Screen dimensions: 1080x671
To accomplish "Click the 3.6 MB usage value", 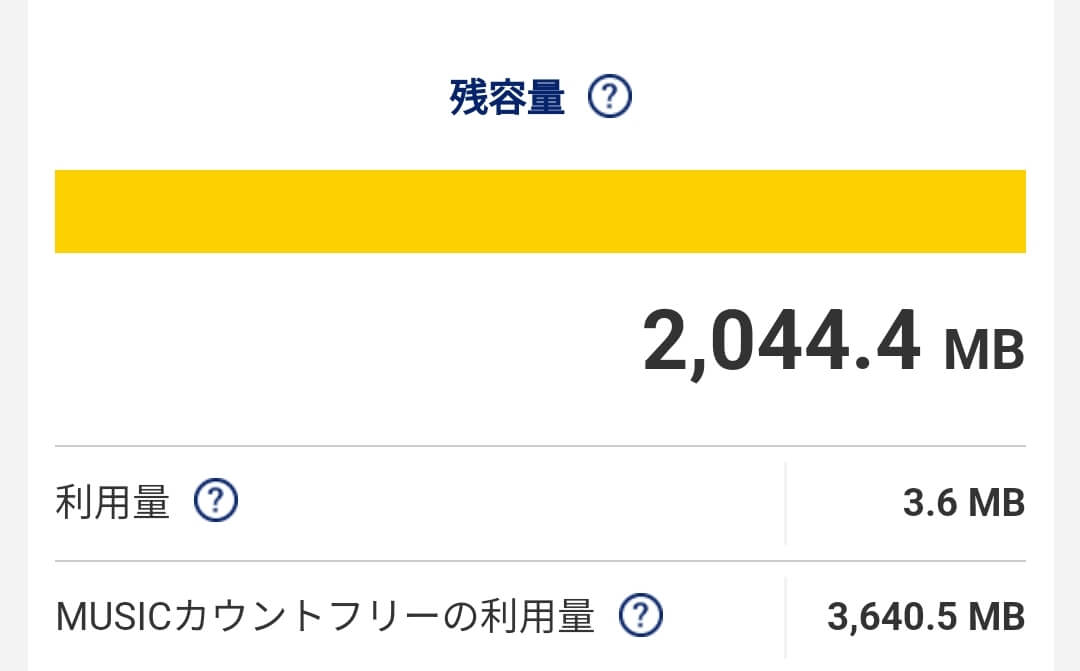I will pyautogui.click(x=964, y=502).
